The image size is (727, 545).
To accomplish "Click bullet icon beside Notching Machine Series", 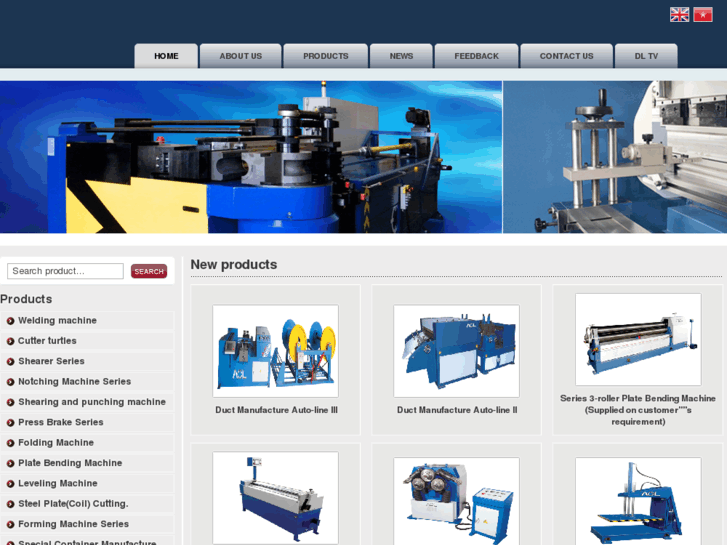I will click(x=10, y=382).
